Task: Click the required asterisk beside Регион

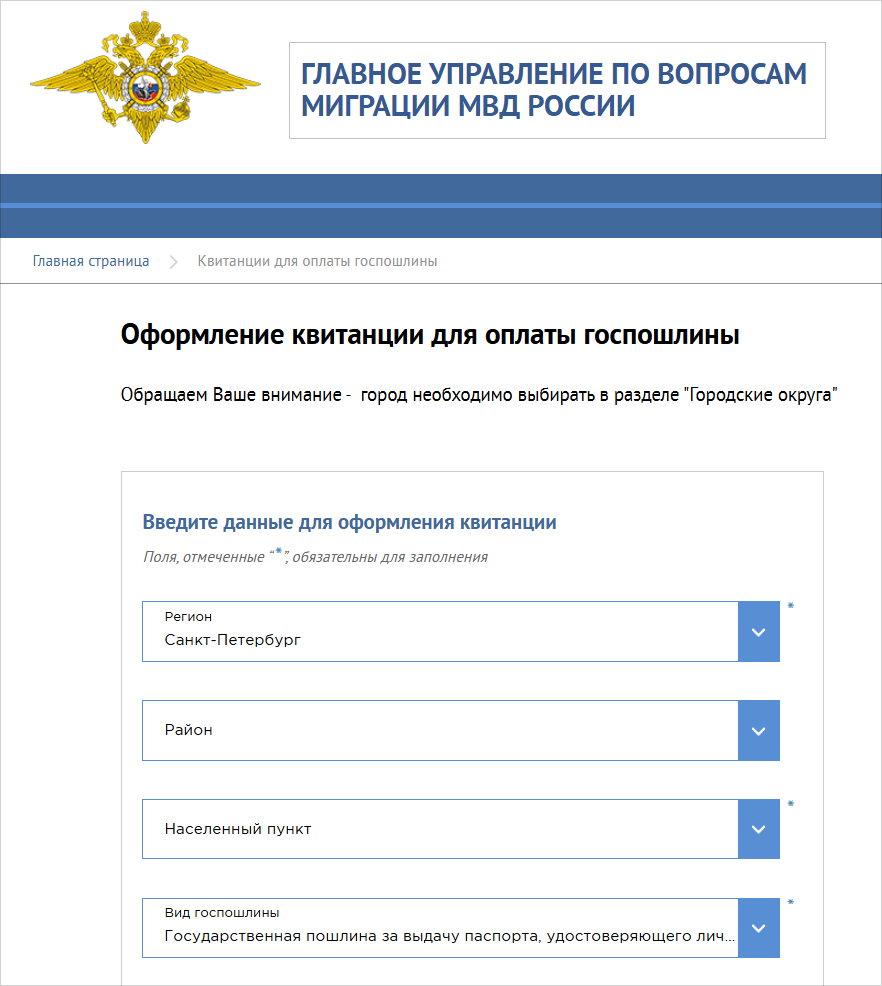Action: coord(791,606)
